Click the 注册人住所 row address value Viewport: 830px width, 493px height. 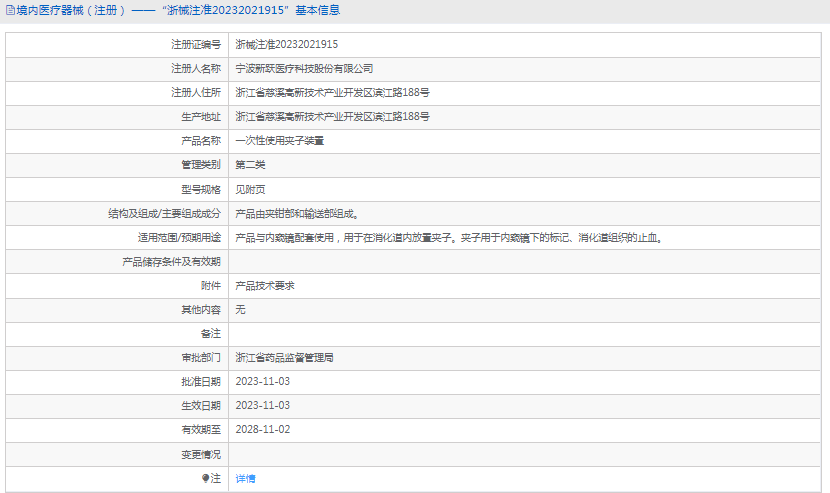tap(332, 93)
